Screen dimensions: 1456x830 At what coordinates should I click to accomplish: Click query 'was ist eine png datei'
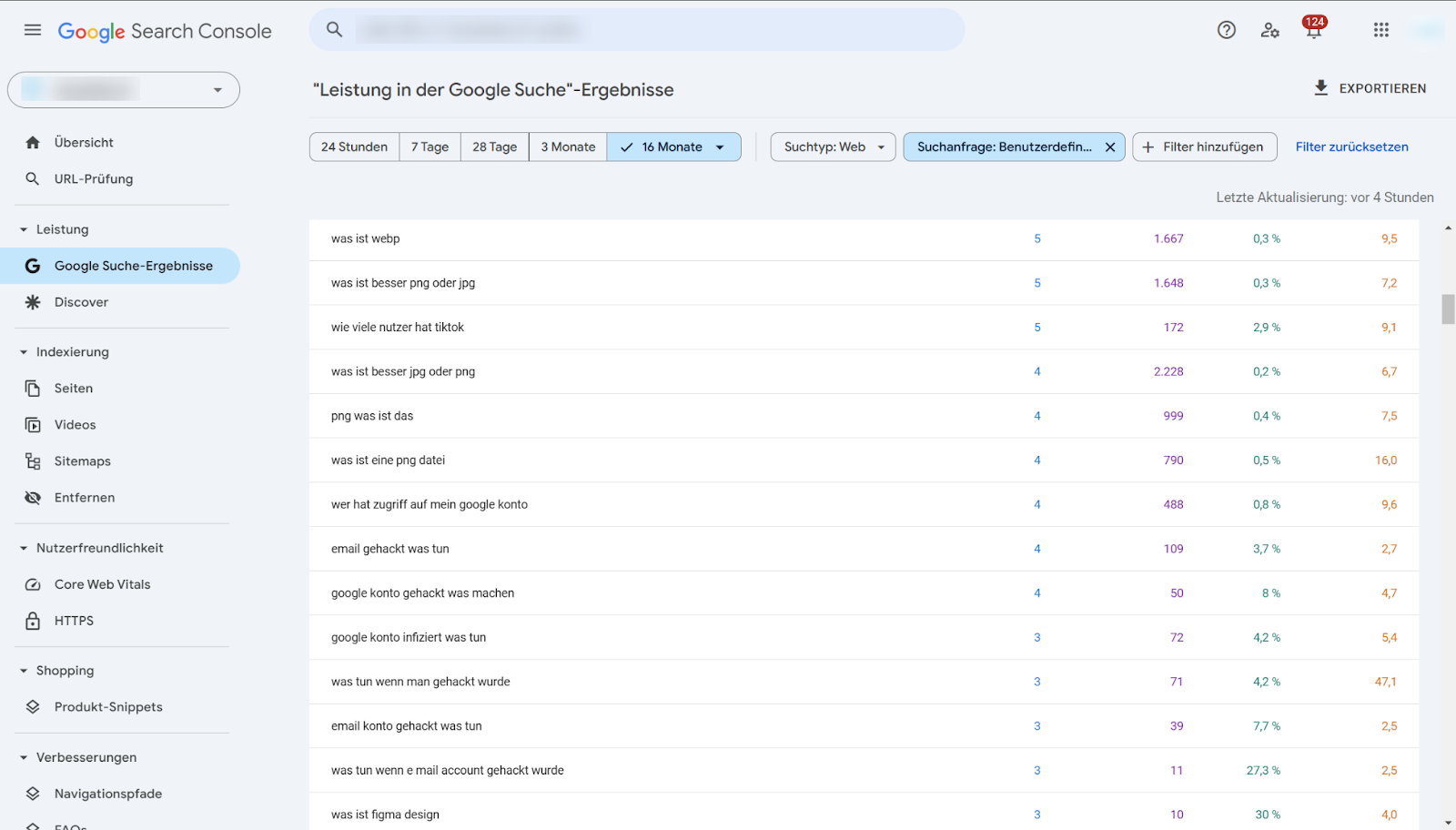388,461
